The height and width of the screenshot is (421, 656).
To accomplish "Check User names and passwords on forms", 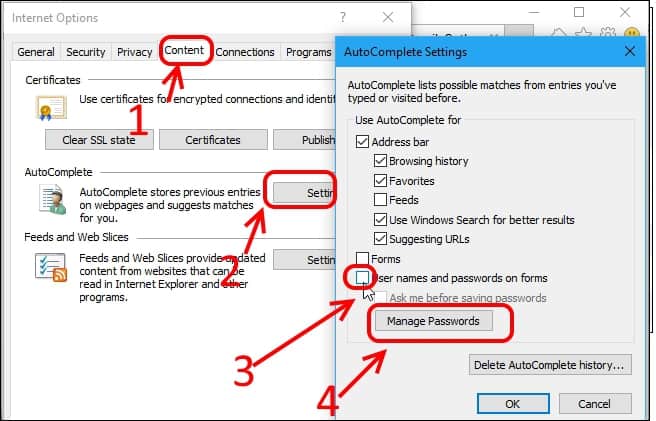I will 363,277.
